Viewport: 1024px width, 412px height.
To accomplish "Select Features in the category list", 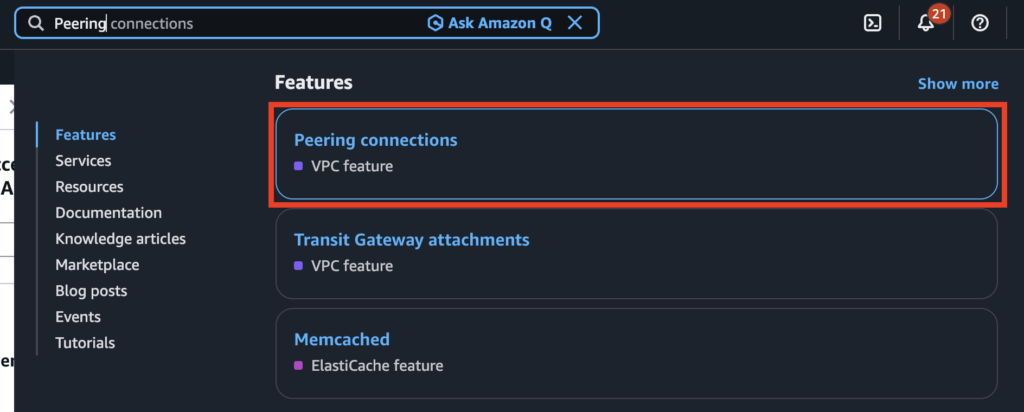I will [x=85, y=135].
